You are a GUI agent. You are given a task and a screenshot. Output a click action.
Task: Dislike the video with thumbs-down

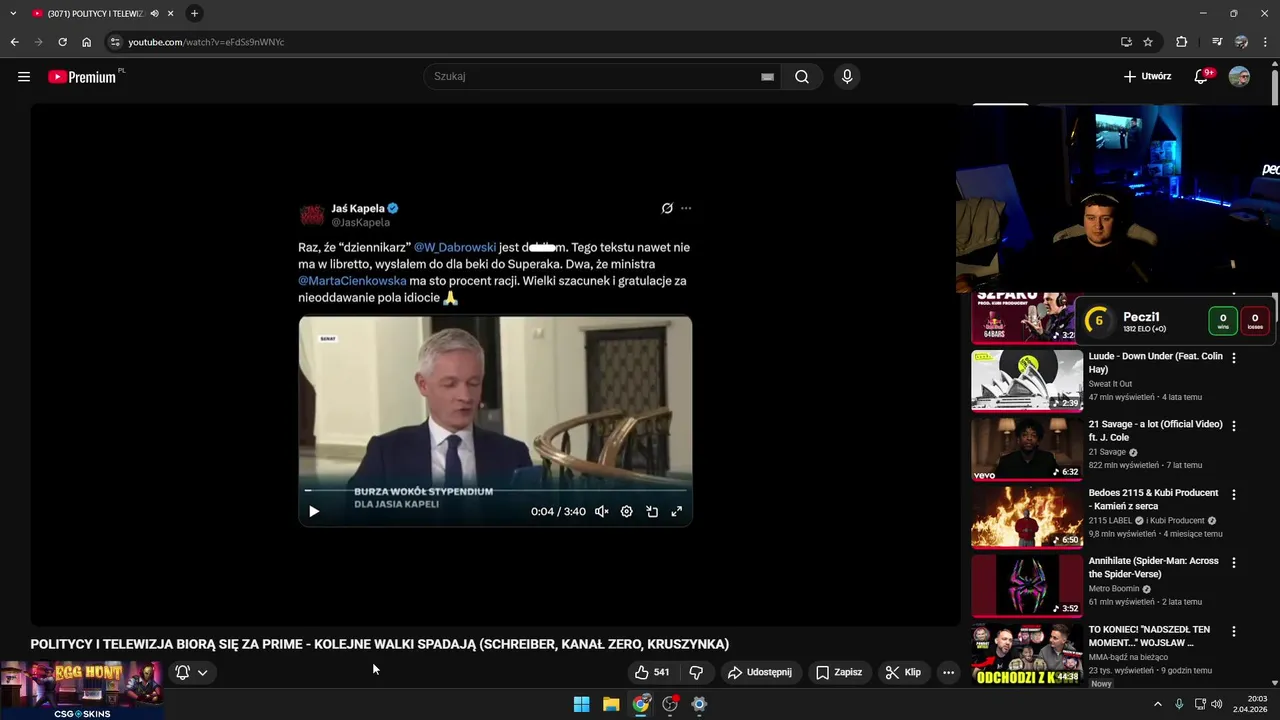696,672
